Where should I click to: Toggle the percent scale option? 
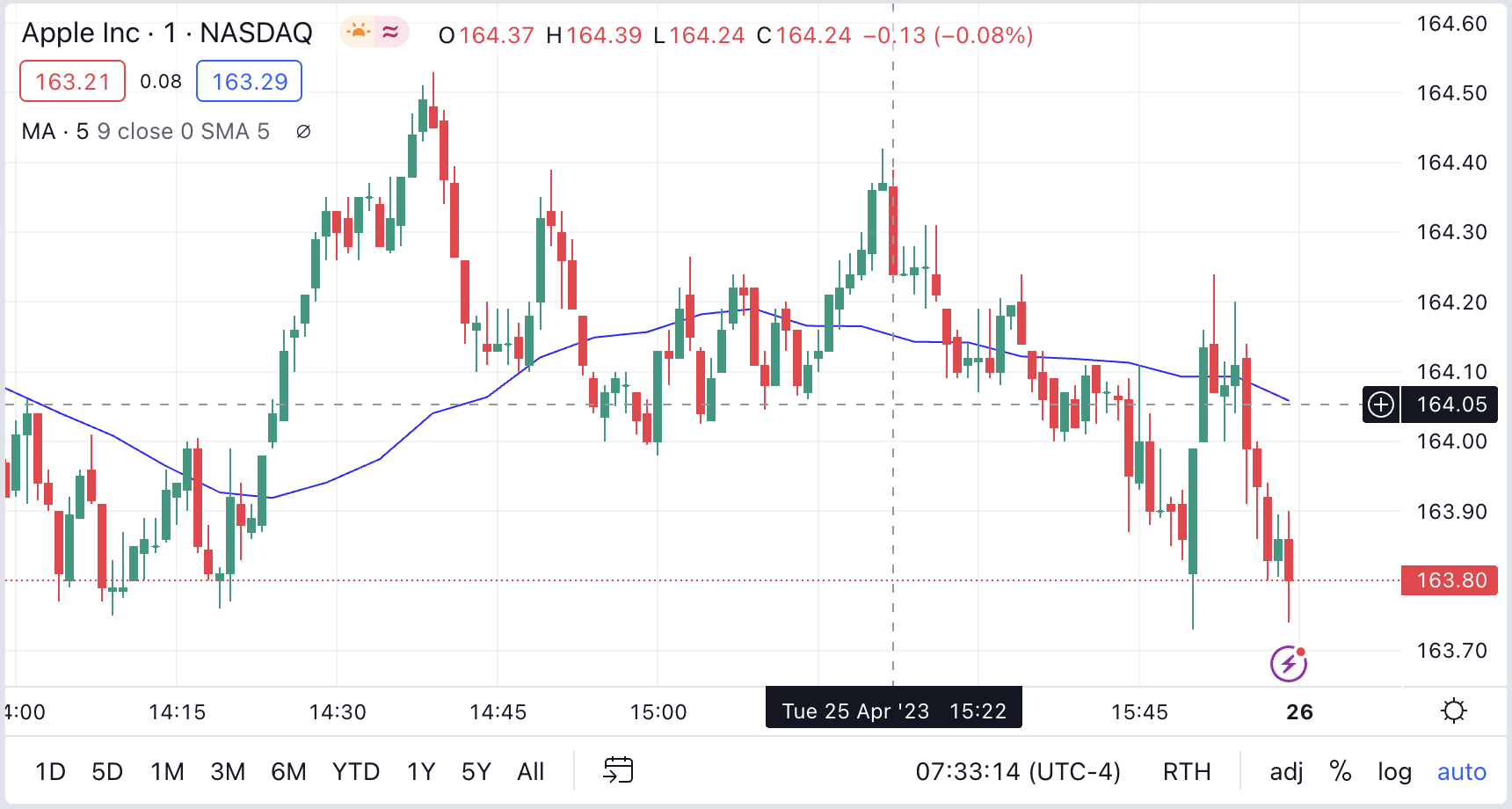pos(1340,771)
